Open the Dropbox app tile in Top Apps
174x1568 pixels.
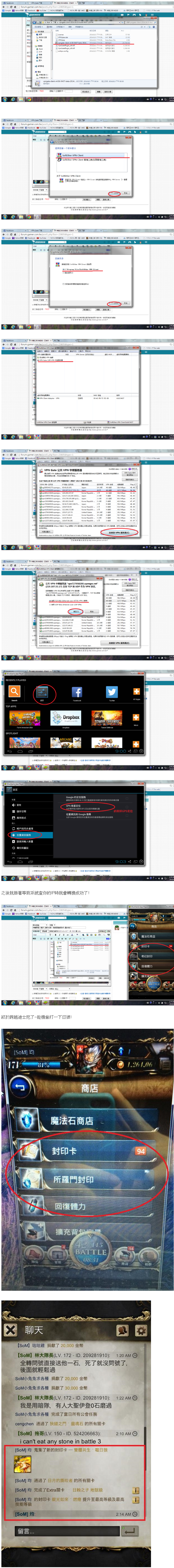66,718
